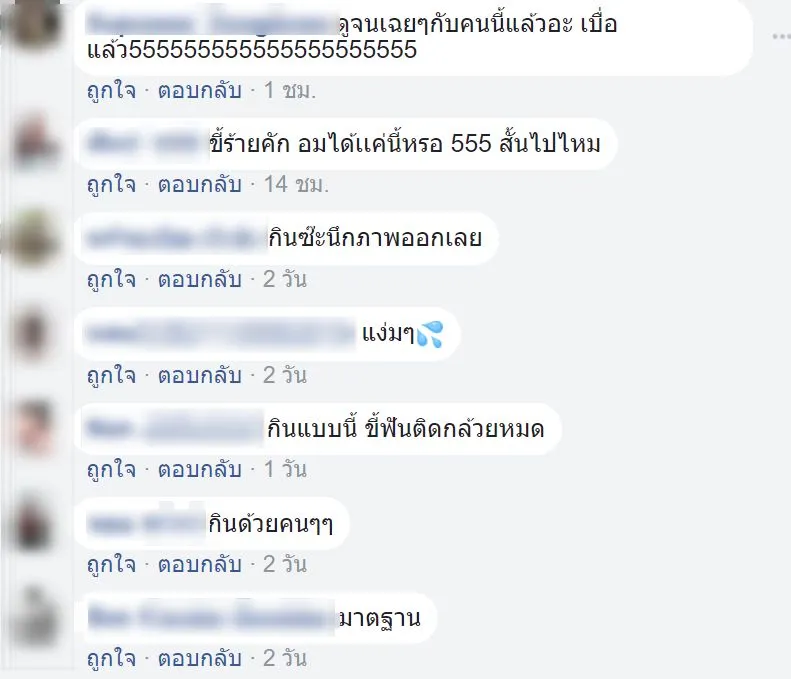Reply to the 'มาตรฐาน' comment

click(200, 658)
